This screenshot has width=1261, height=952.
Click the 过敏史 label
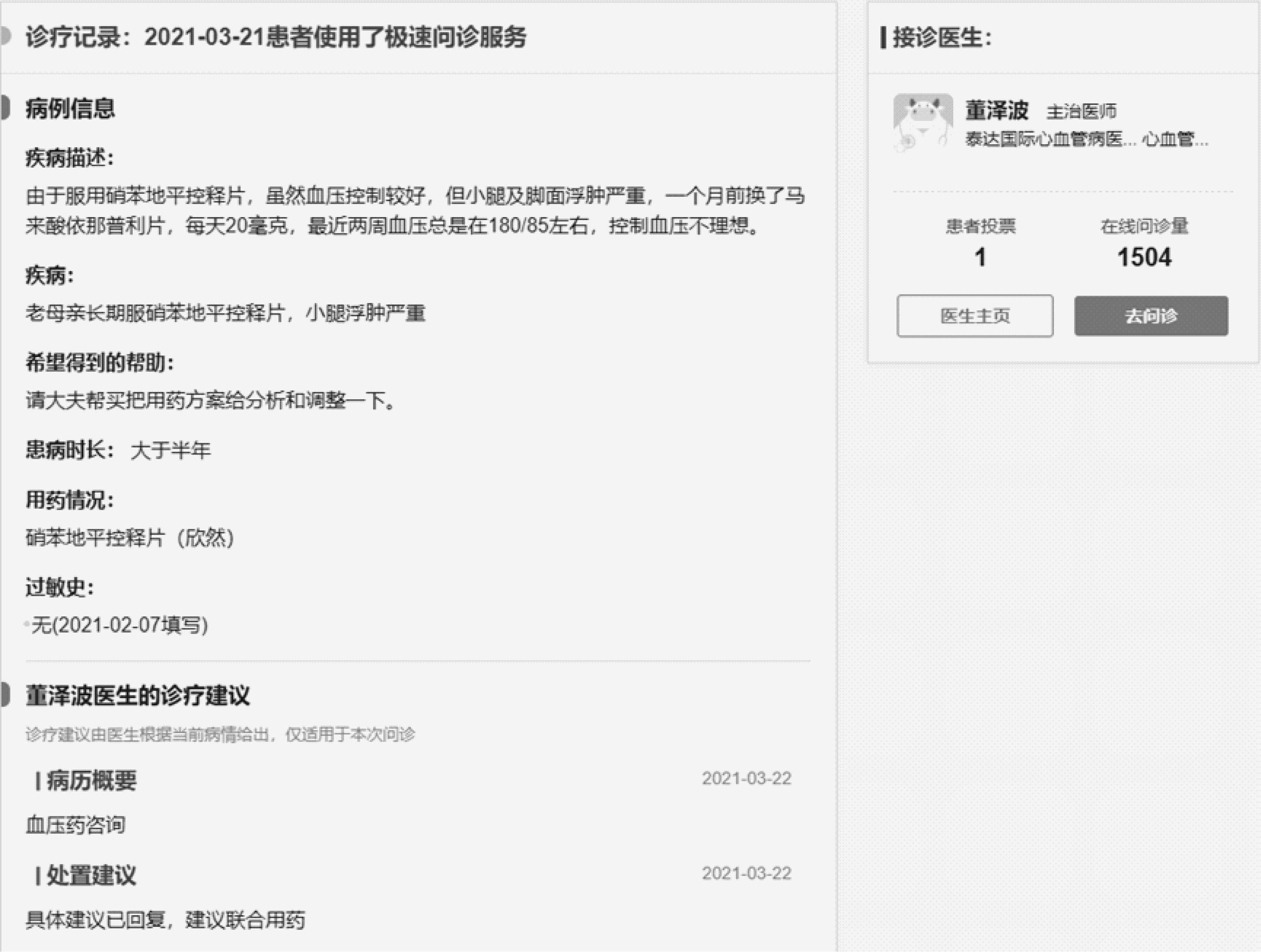60,587
